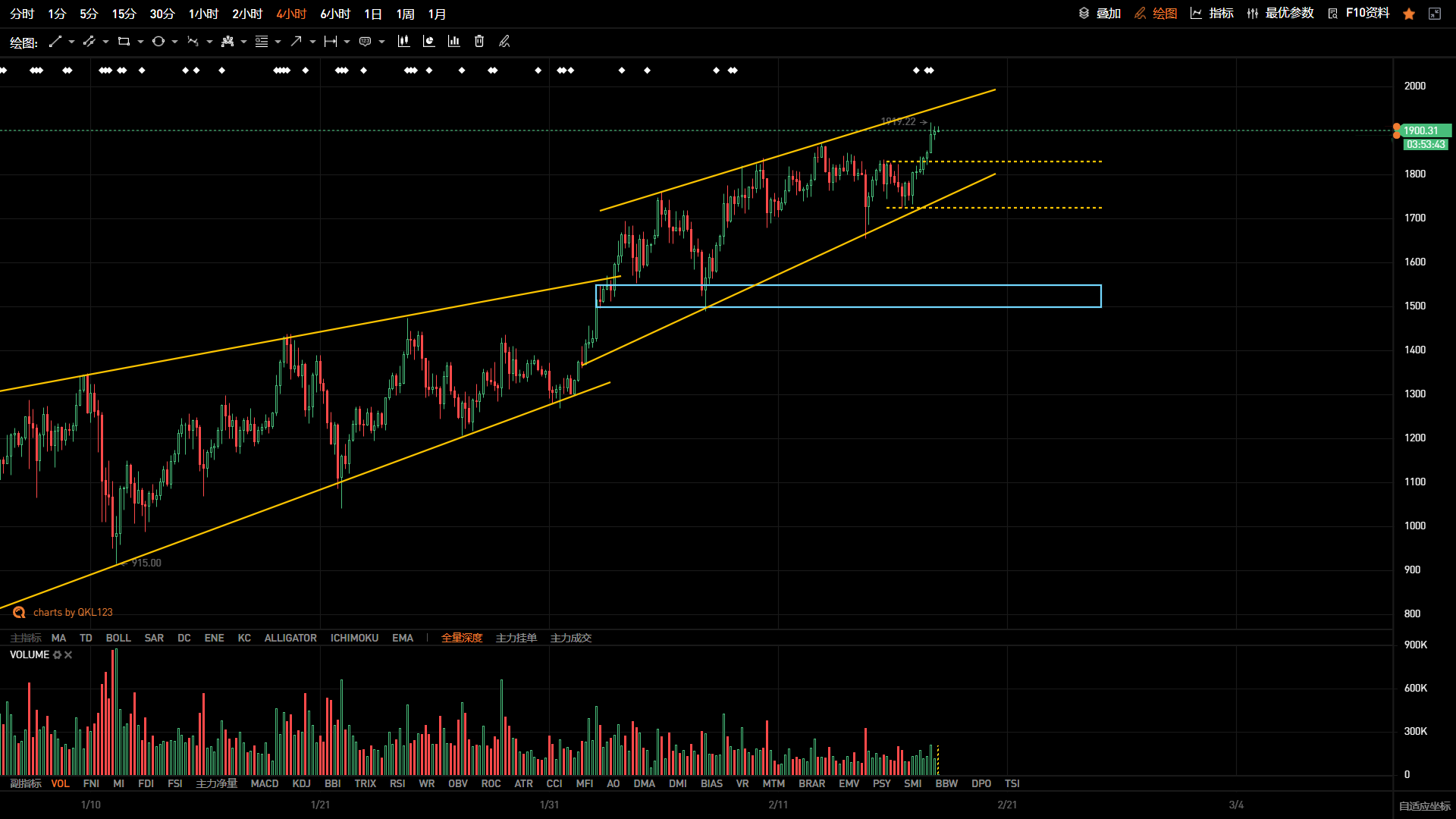This screenshot has height=819, width=1456.
Task: Open F10资料 info page
Action: tap(1359, 14)
